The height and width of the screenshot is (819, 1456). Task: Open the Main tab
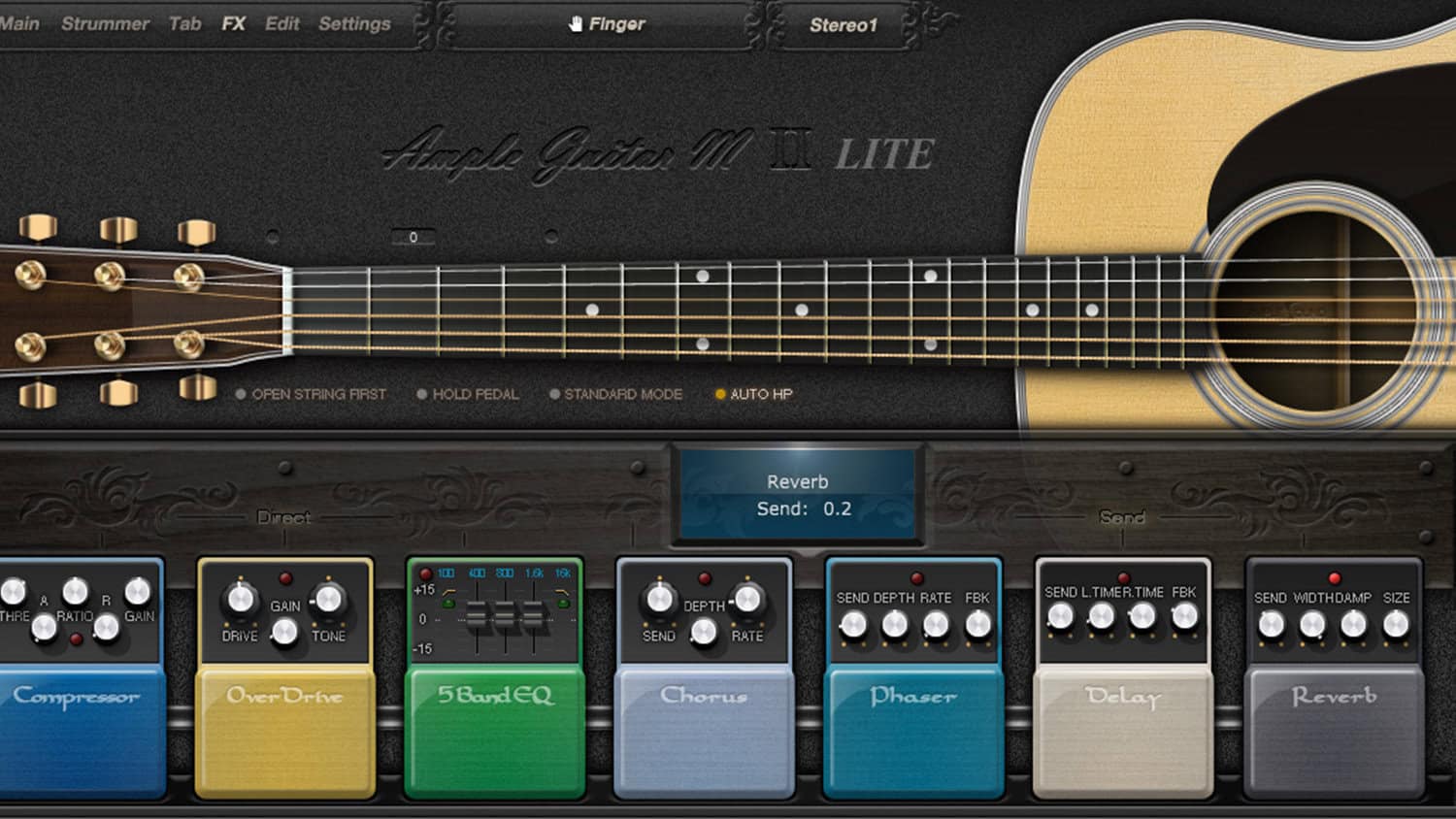(x=18, y=23)
